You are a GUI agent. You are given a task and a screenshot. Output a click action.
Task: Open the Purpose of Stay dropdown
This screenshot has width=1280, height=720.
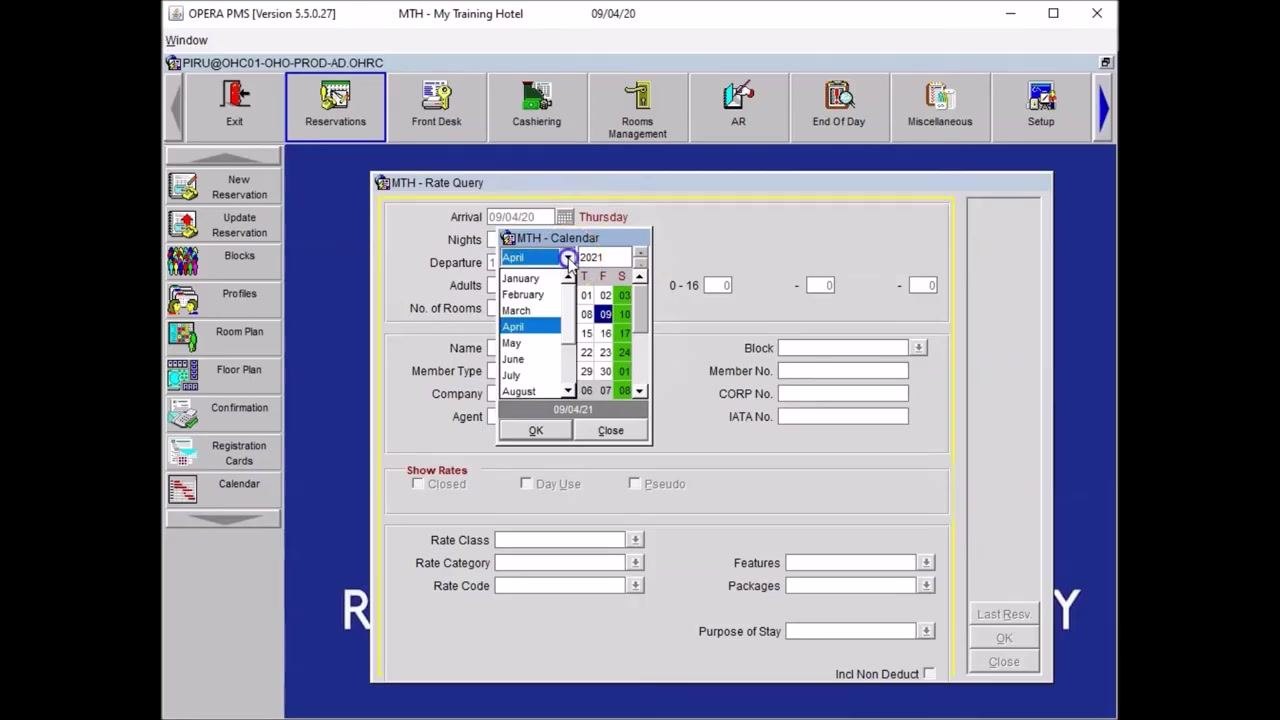coord(926,631)
